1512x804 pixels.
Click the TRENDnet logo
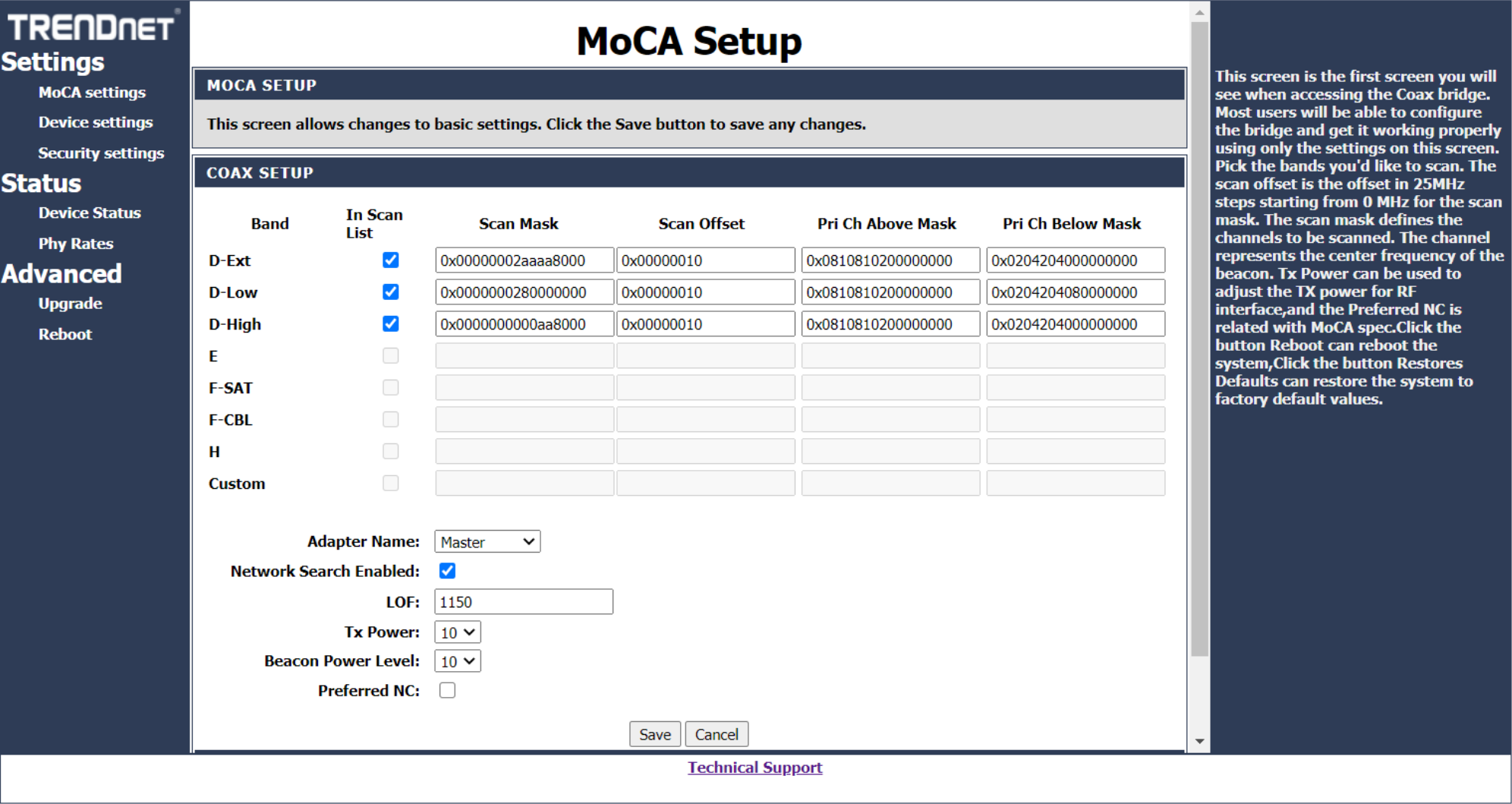click(93, 27)
